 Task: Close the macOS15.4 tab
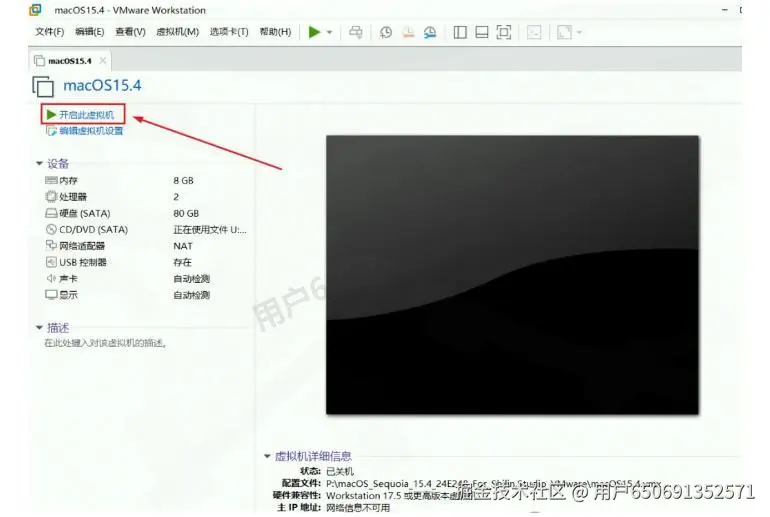[x=103, y=60]
